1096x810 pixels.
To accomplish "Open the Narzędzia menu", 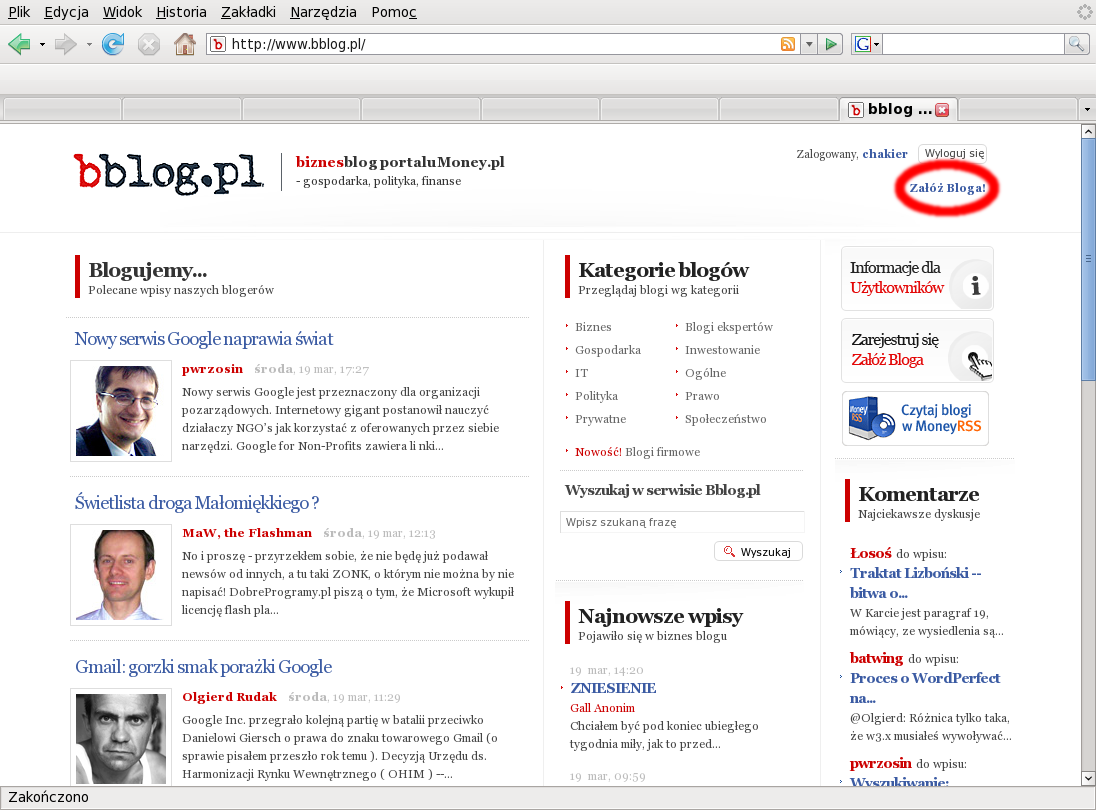I will (x=322, y=12).
